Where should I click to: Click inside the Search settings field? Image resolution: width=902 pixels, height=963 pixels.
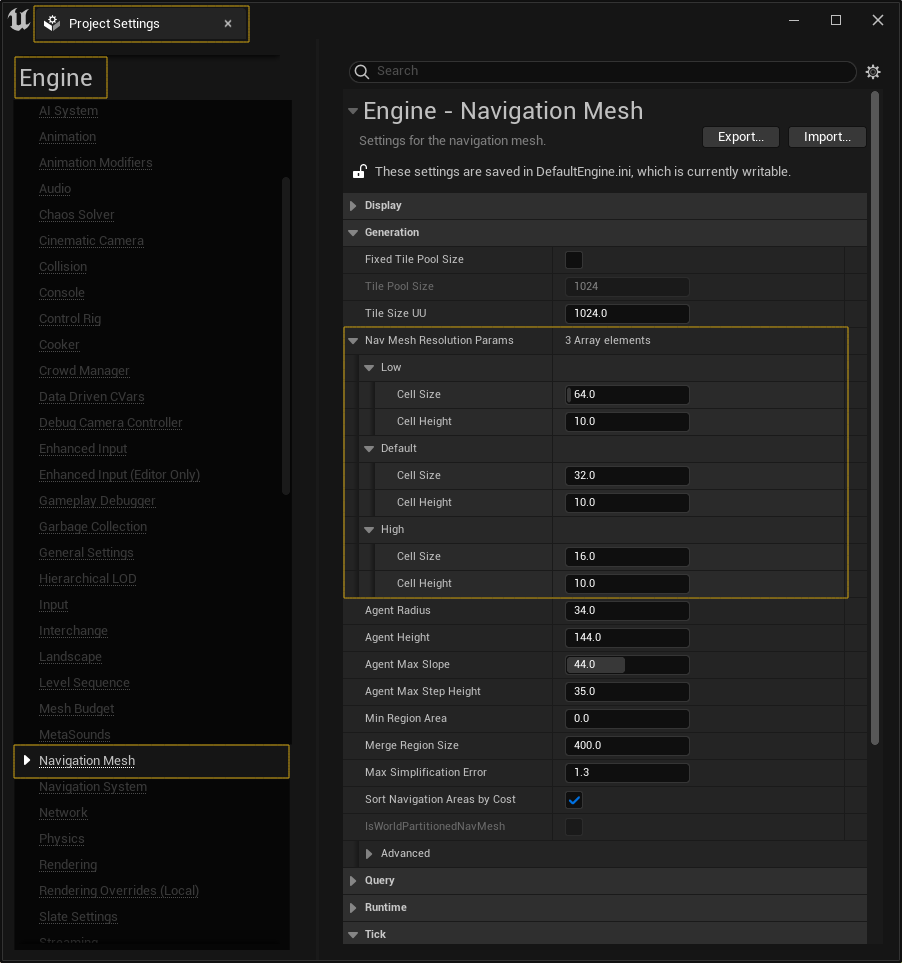tap(600, 71)
